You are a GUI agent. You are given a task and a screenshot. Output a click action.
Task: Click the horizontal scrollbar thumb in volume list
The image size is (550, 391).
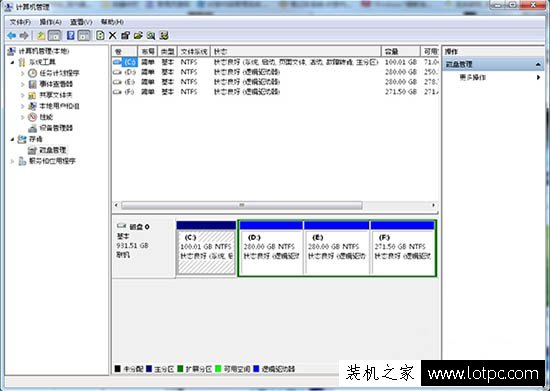[x=242, y=205]
